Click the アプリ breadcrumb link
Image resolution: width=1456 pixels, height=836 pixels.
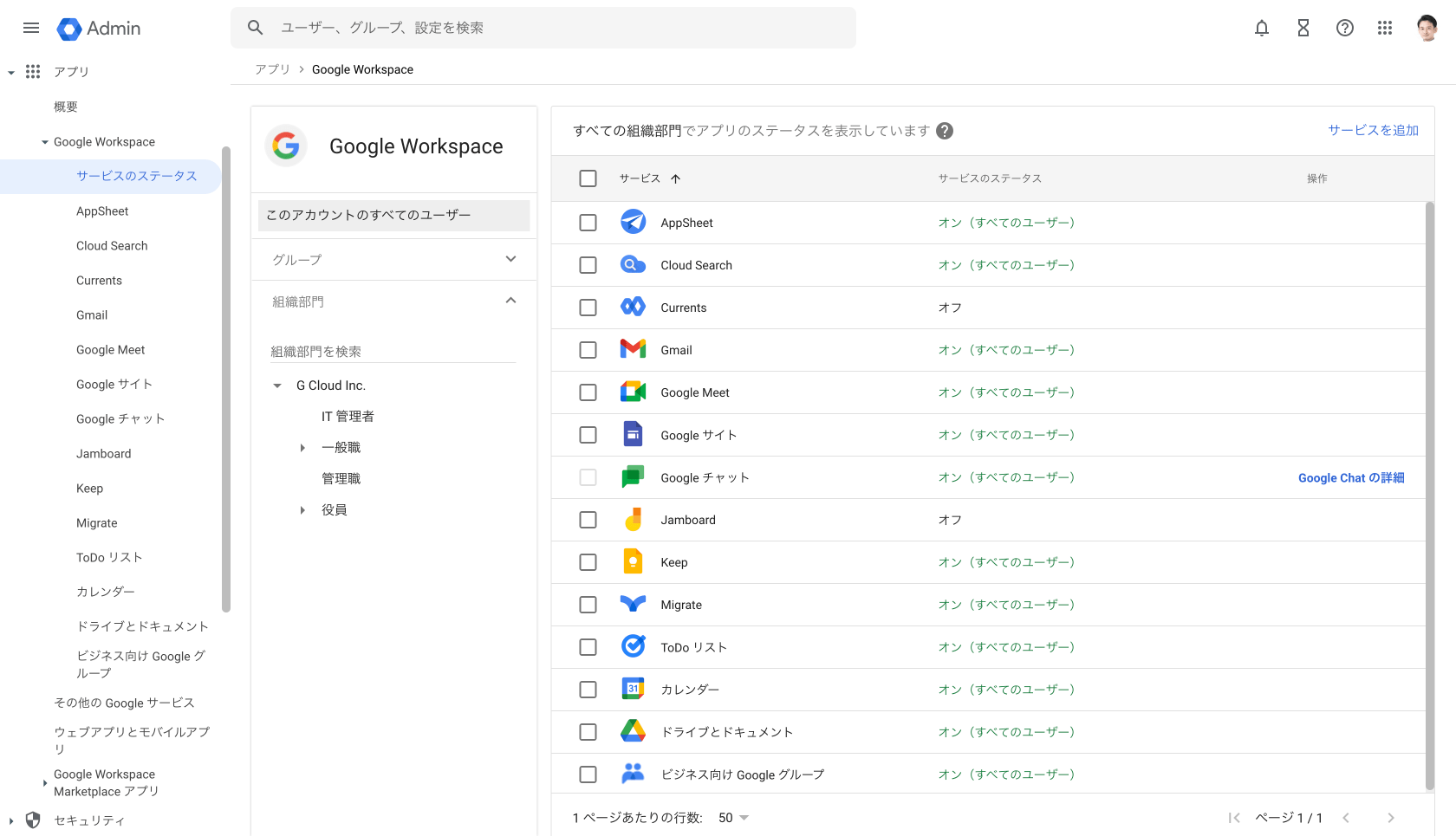(x=272, y=69)
